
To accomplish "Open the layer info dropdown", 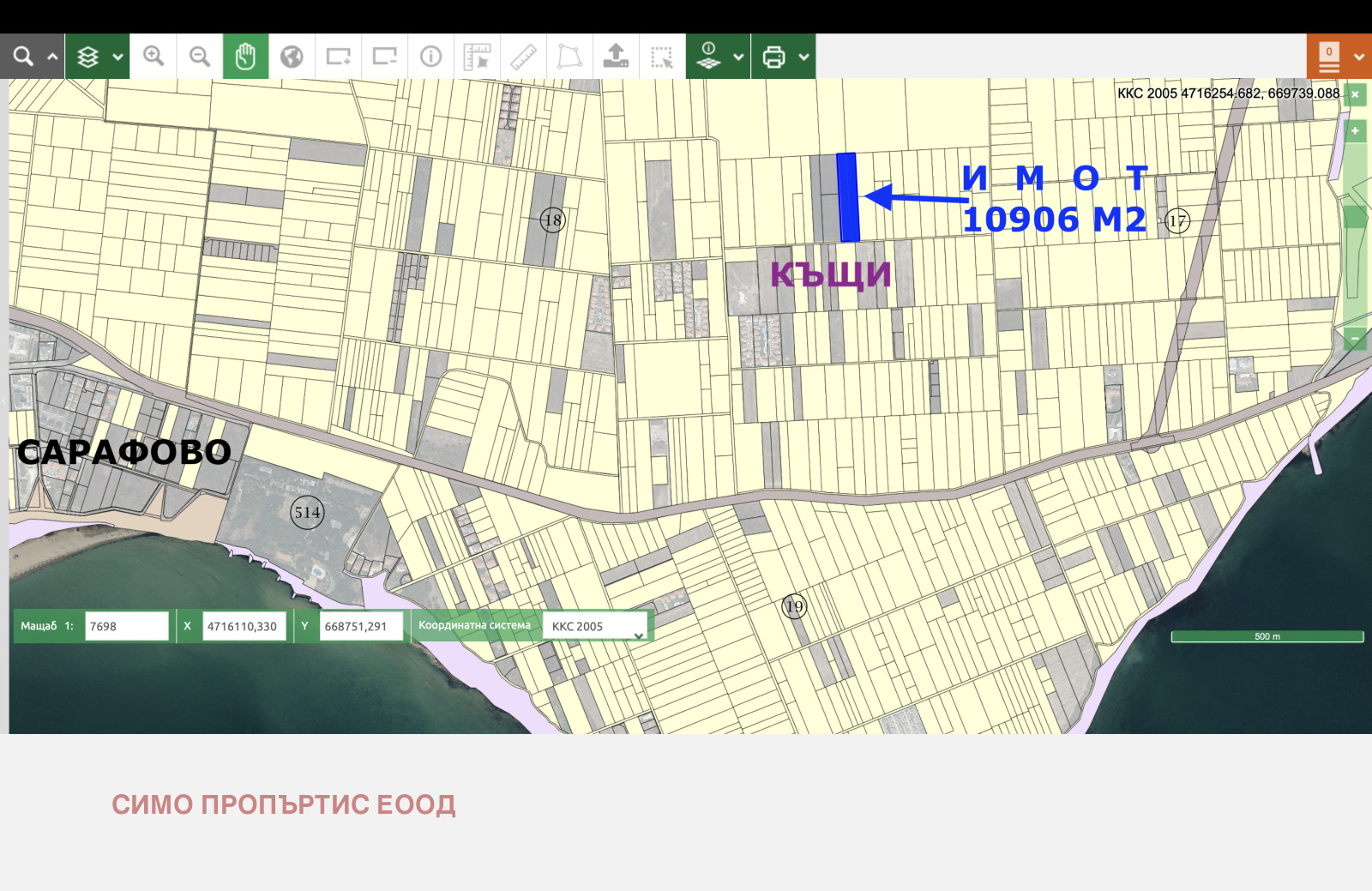I will (719, 57).
